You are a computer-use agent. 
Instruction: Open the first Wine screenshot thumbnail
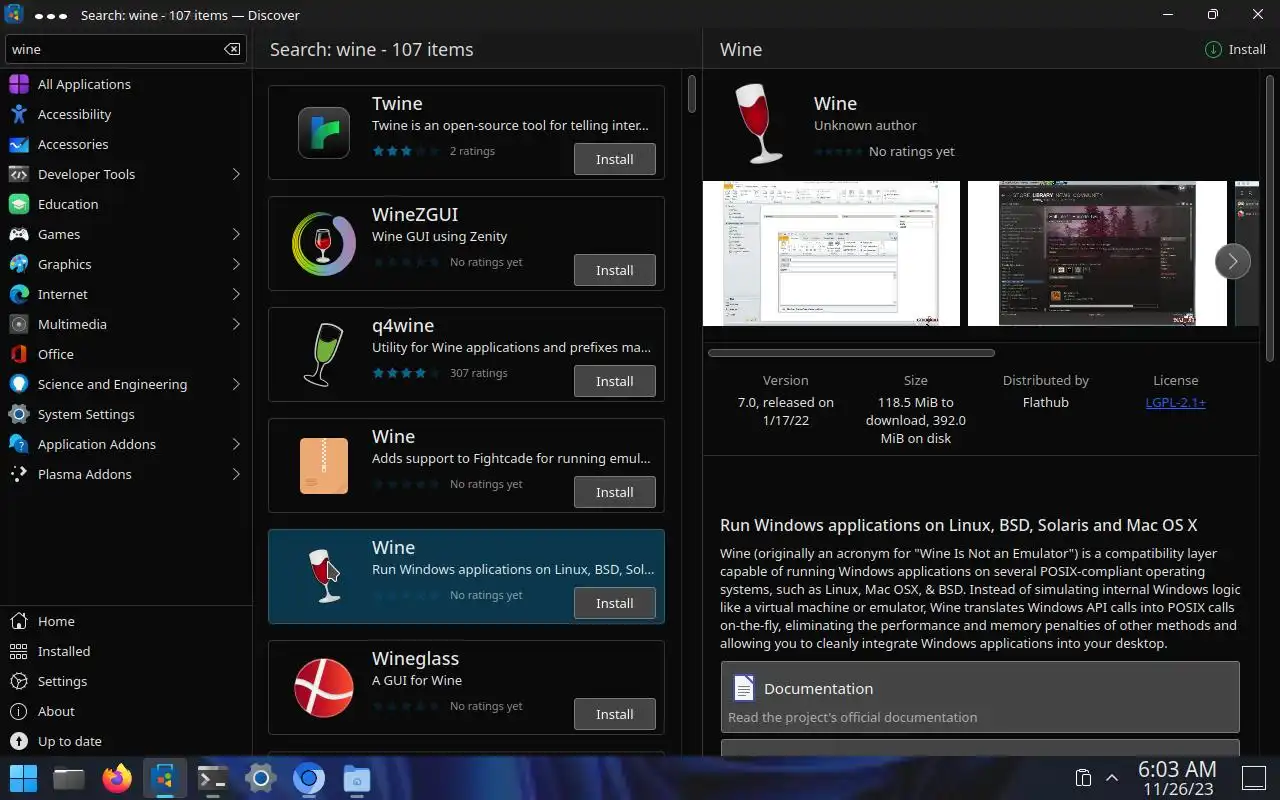(831, 253)
